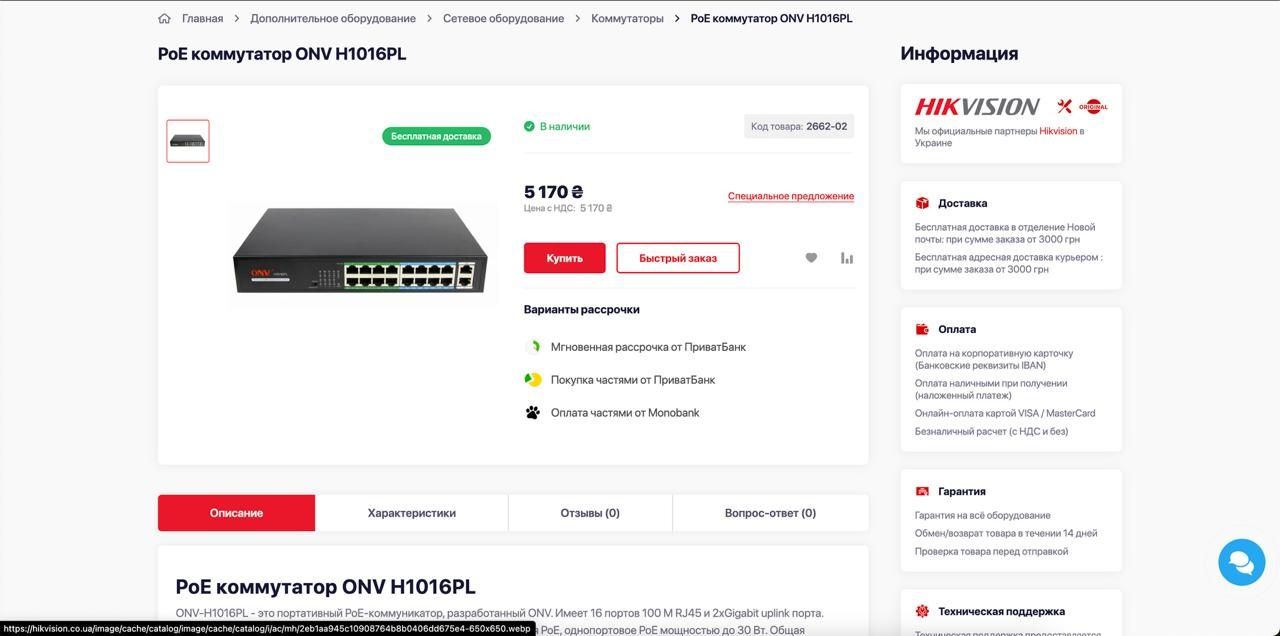Click the Оплата heading
Image resolution: width=1280 pixels, height=636 pixels.
pyautogui.click(x=957, y=329)
